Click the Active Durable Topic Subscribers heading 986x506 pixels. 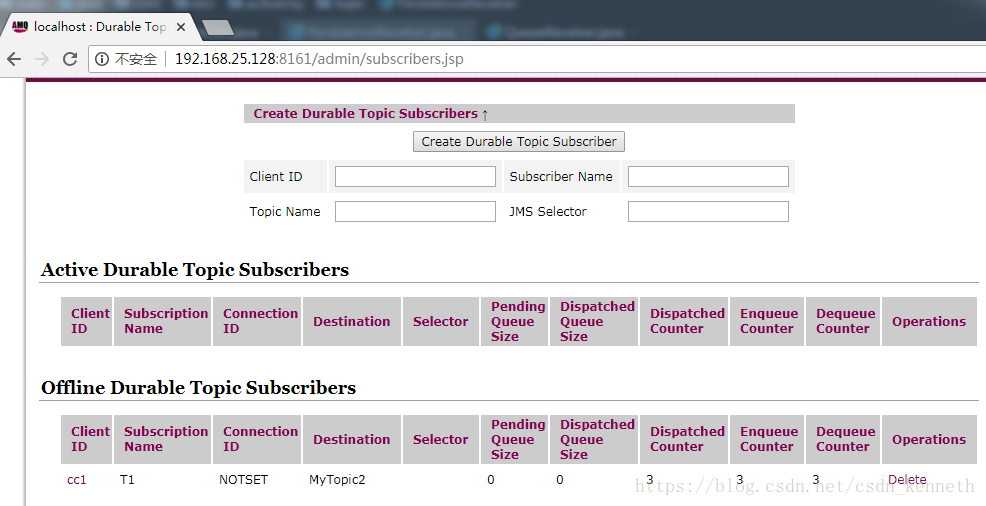pyautogui.click(x=195, y=270)
